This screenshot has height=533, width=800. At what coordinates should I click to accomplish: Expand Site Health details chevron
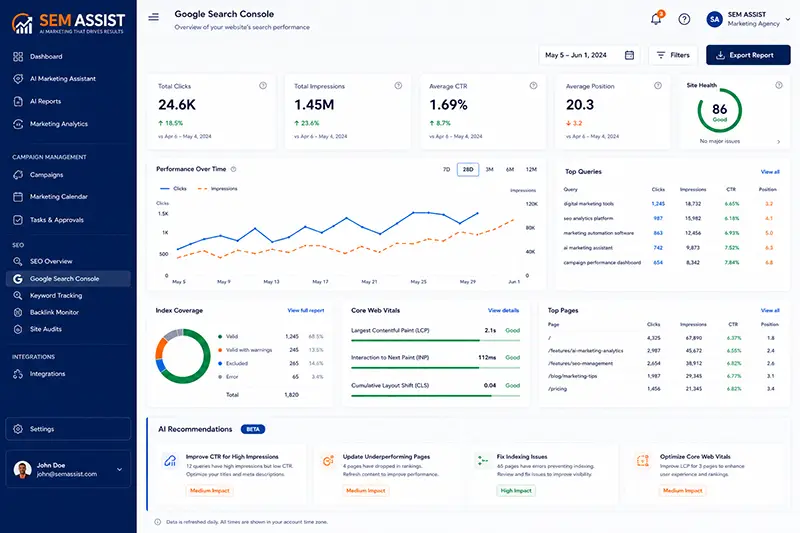[779, 142]
